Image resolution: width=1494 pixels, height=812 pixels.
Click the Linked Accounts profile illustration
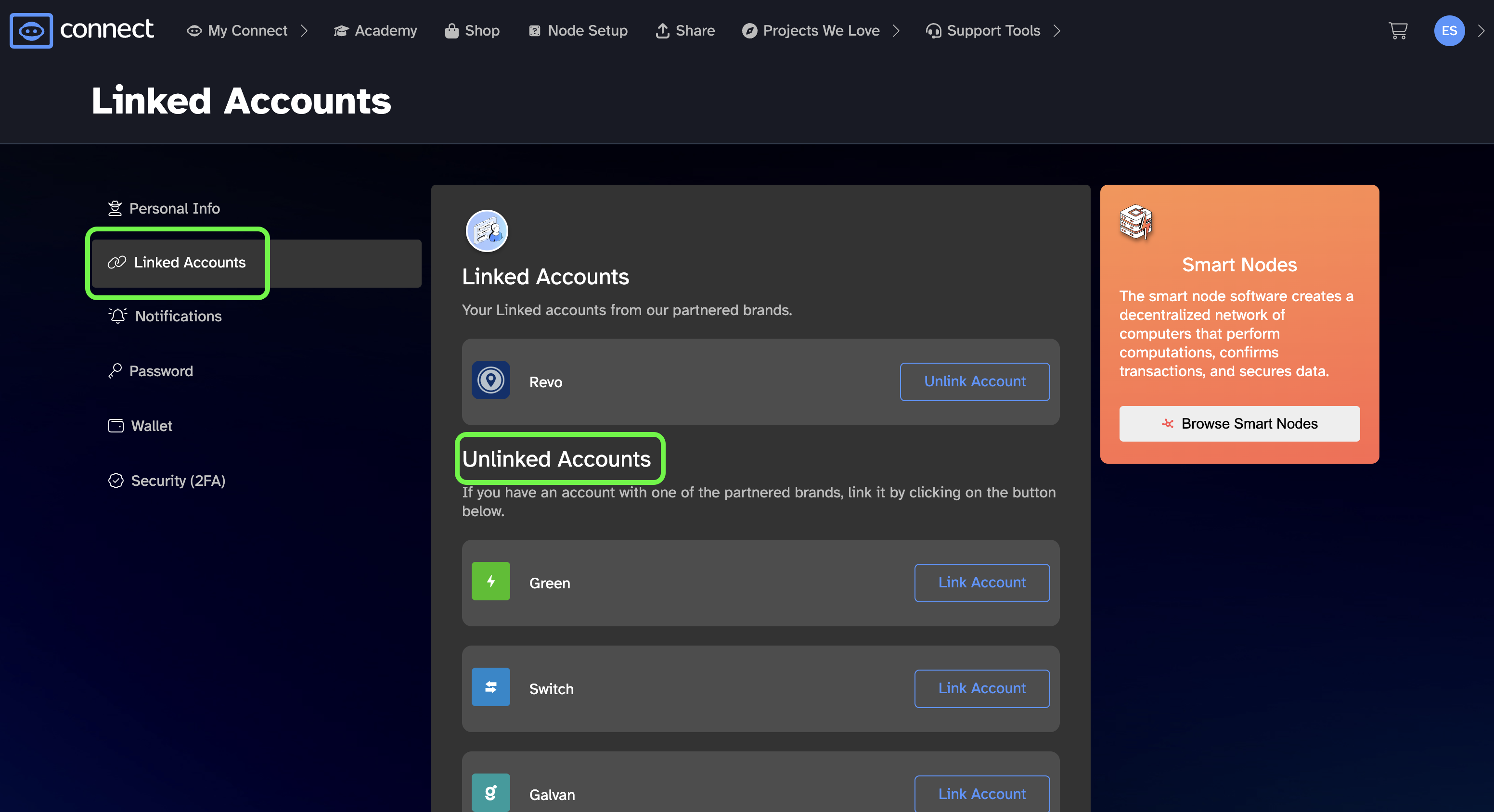(x=487, y=231)
